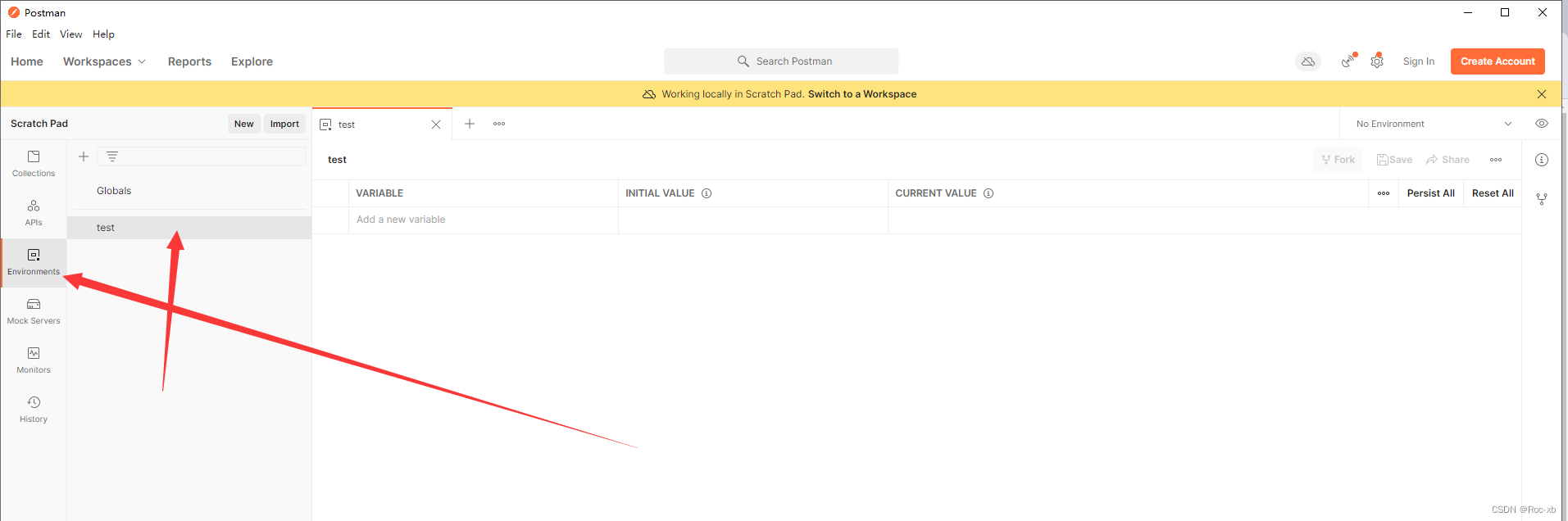The height and width of the screenshot is (521, 1568).
Task: Open the Mock Servers panel
Action: click(x=34, y=311)
